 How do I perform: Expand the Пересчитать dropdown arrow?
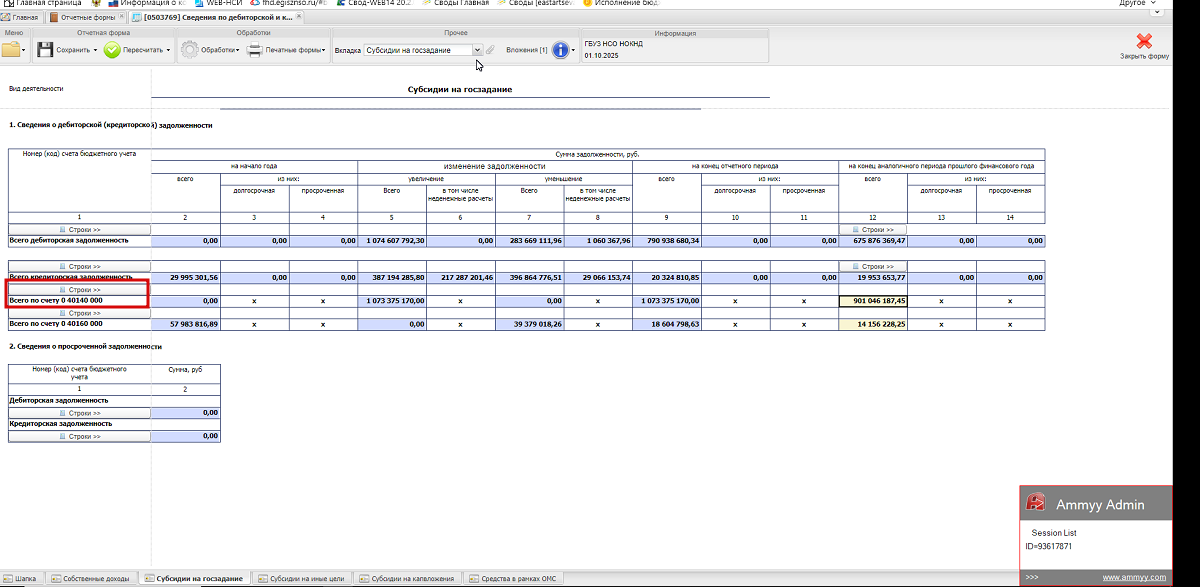(169, 50)
